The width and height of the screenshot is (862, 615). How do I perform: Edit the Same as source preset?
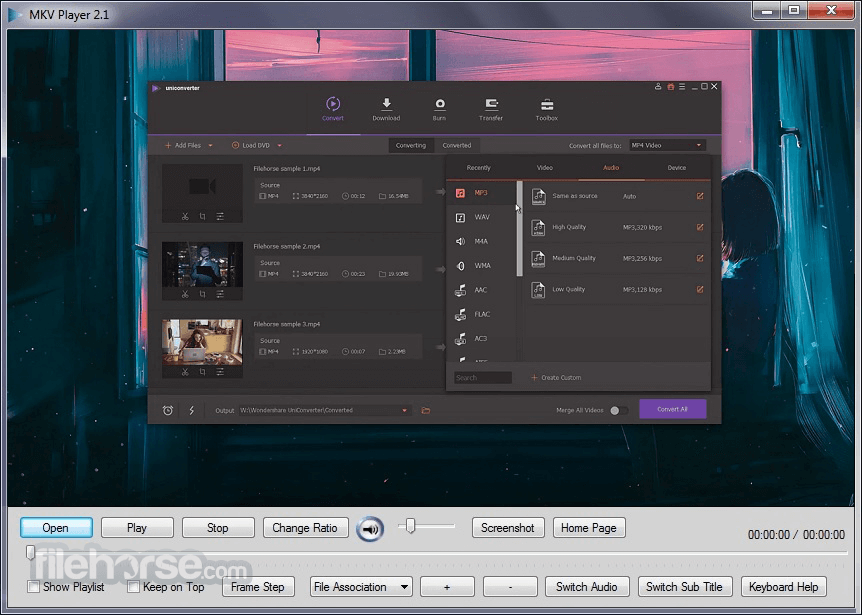pos(700,196)
